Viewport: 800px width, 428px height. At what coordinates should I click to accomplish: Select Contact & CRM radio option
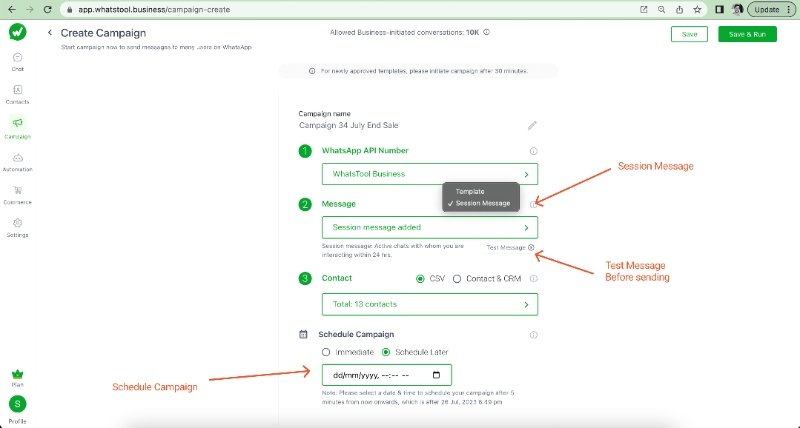pyautogui.click(x=458, y=279)
